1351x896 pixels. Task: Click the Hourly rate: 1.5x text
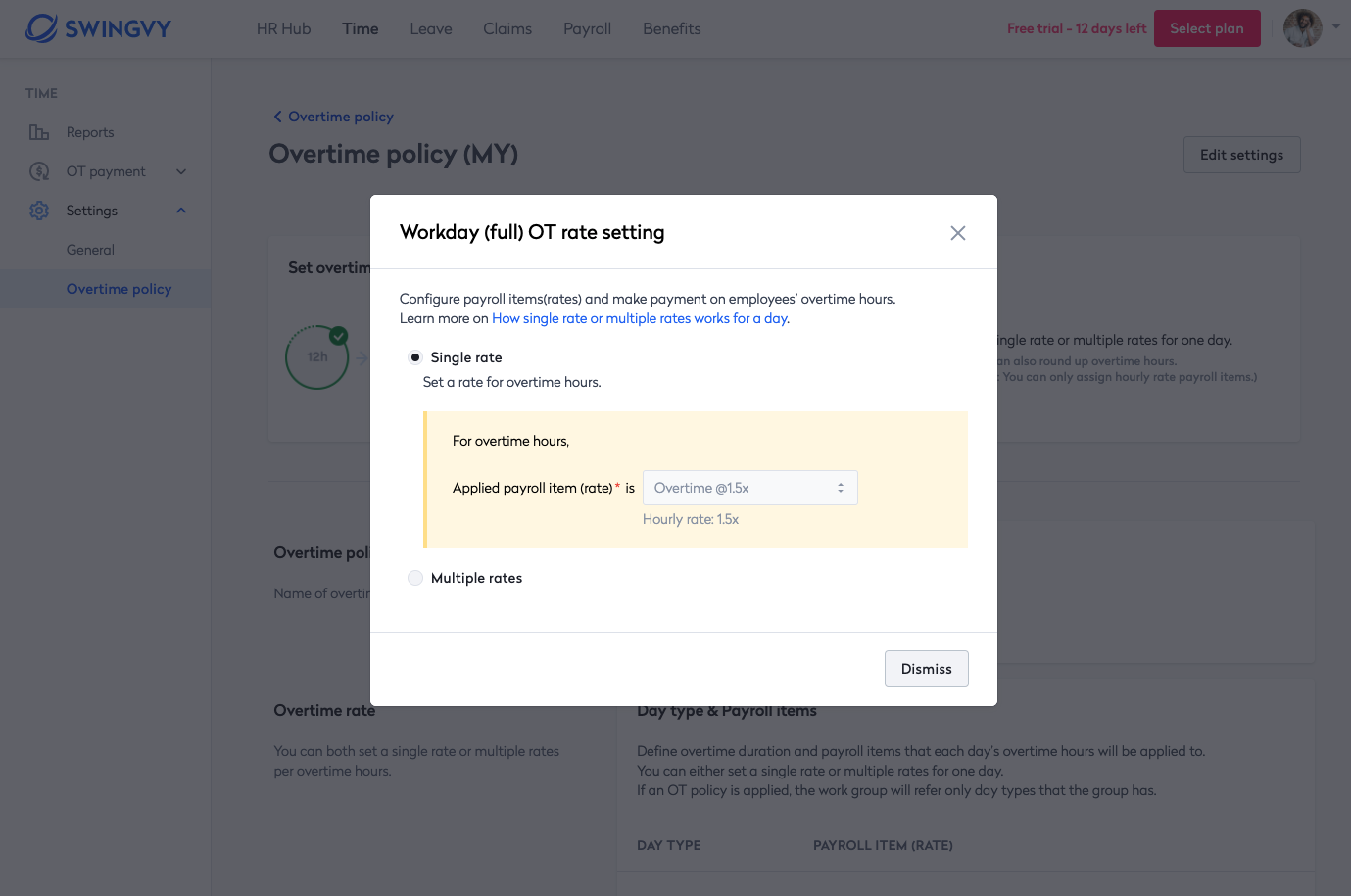coord(691,519)
